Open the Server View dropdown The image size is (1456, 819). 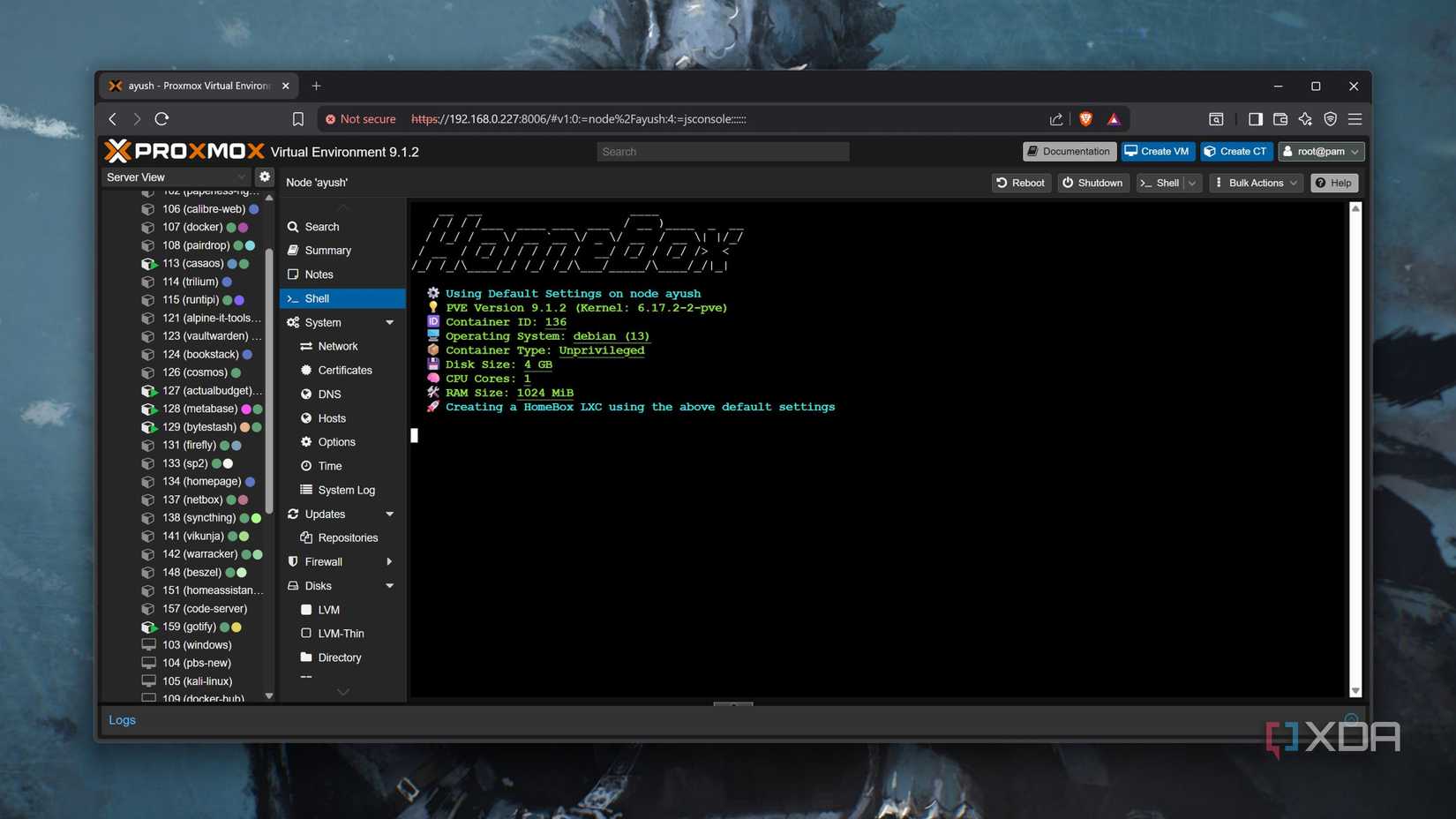[x=176, y=177]
